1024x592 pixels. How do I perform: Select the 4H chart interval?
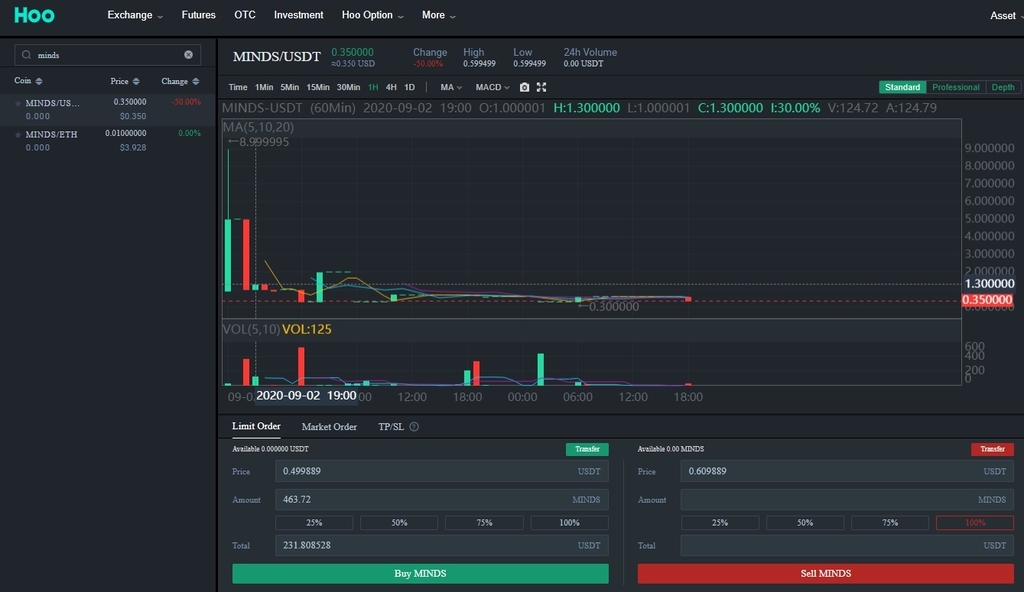[391, 88]
